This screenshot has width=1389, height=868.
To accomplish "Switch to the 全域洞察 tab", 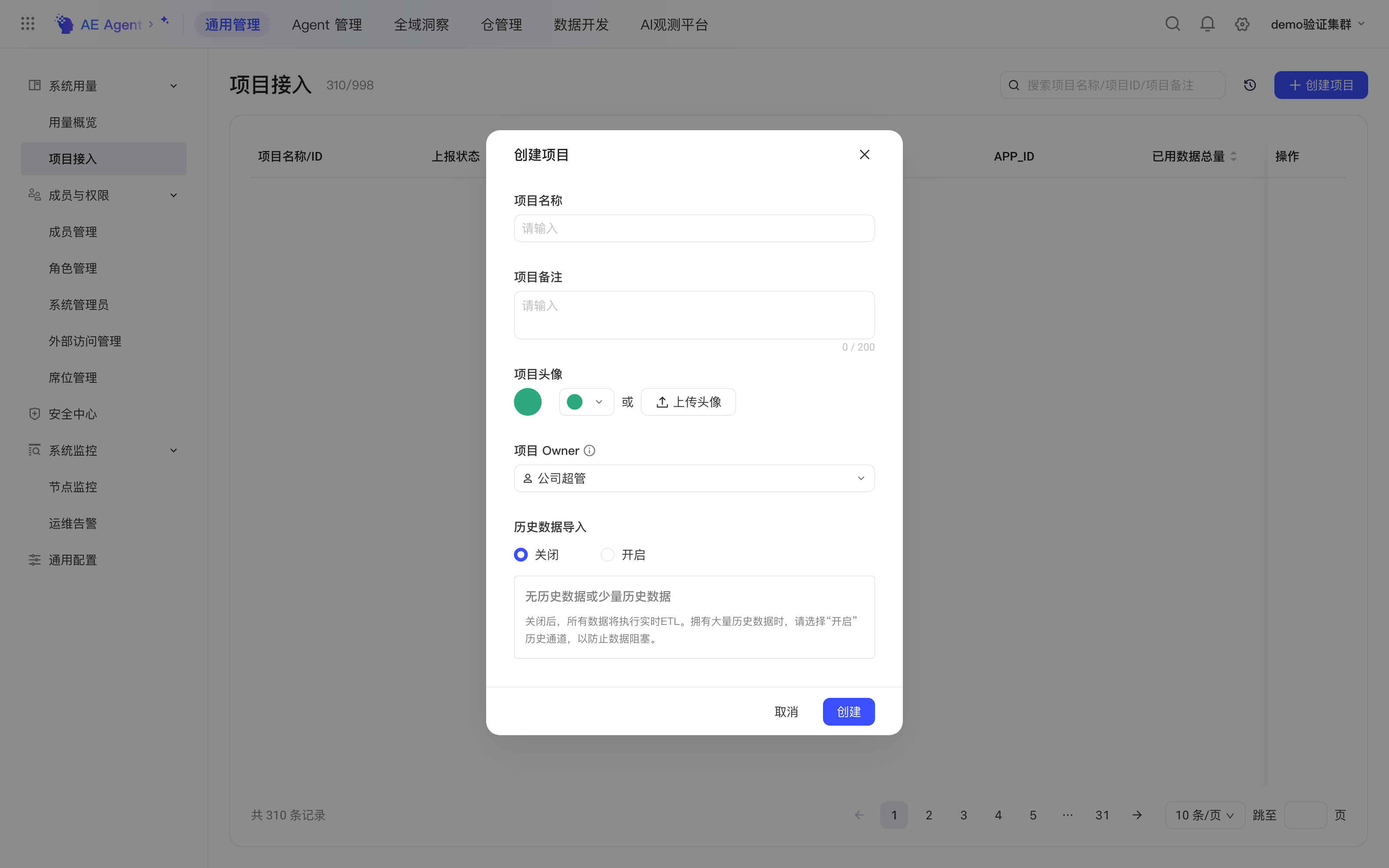I will click(x=421, y=25).
